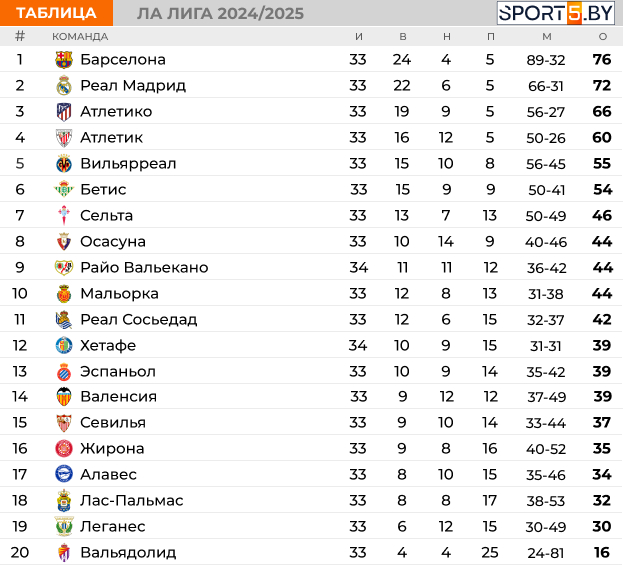623x565 pixels.
Task: Click the Real Madrid crest icon
Action: 64,85
